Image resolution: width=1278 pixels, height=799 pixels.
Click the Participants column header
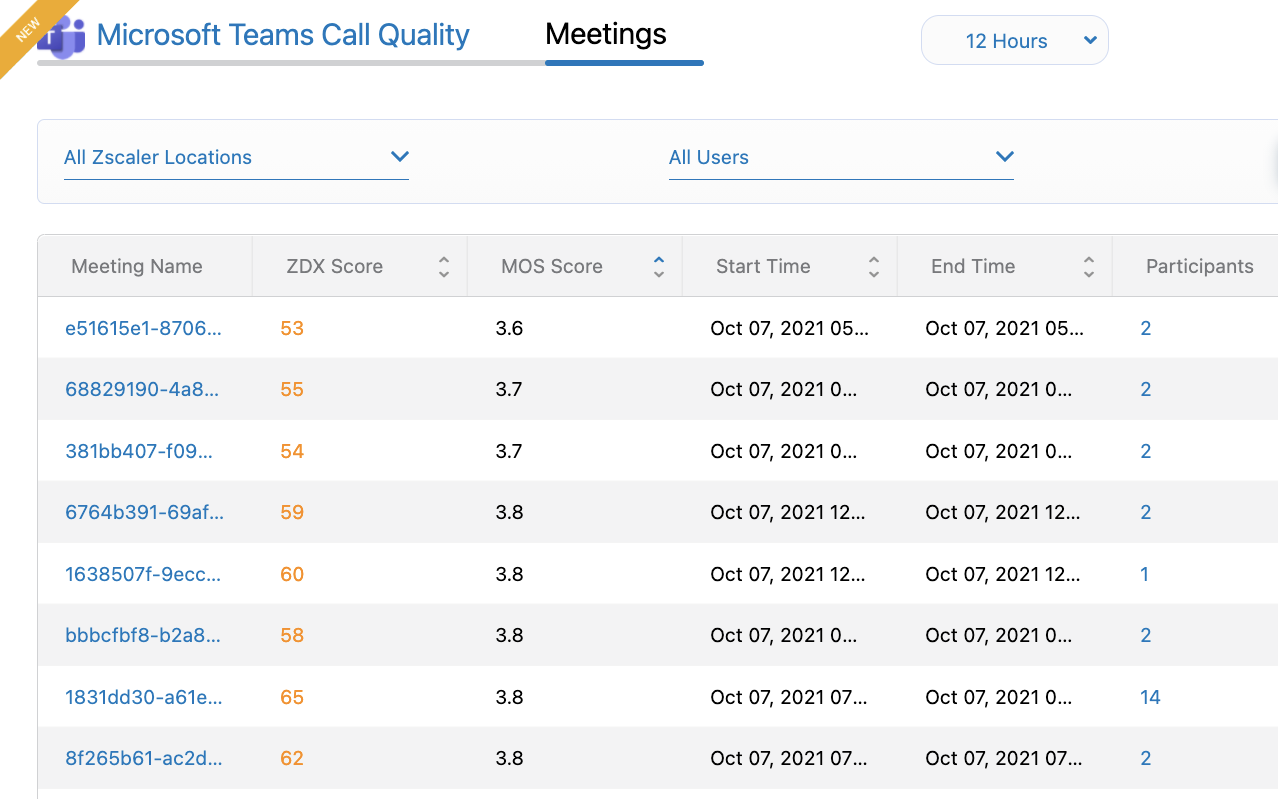[1199, 267]
